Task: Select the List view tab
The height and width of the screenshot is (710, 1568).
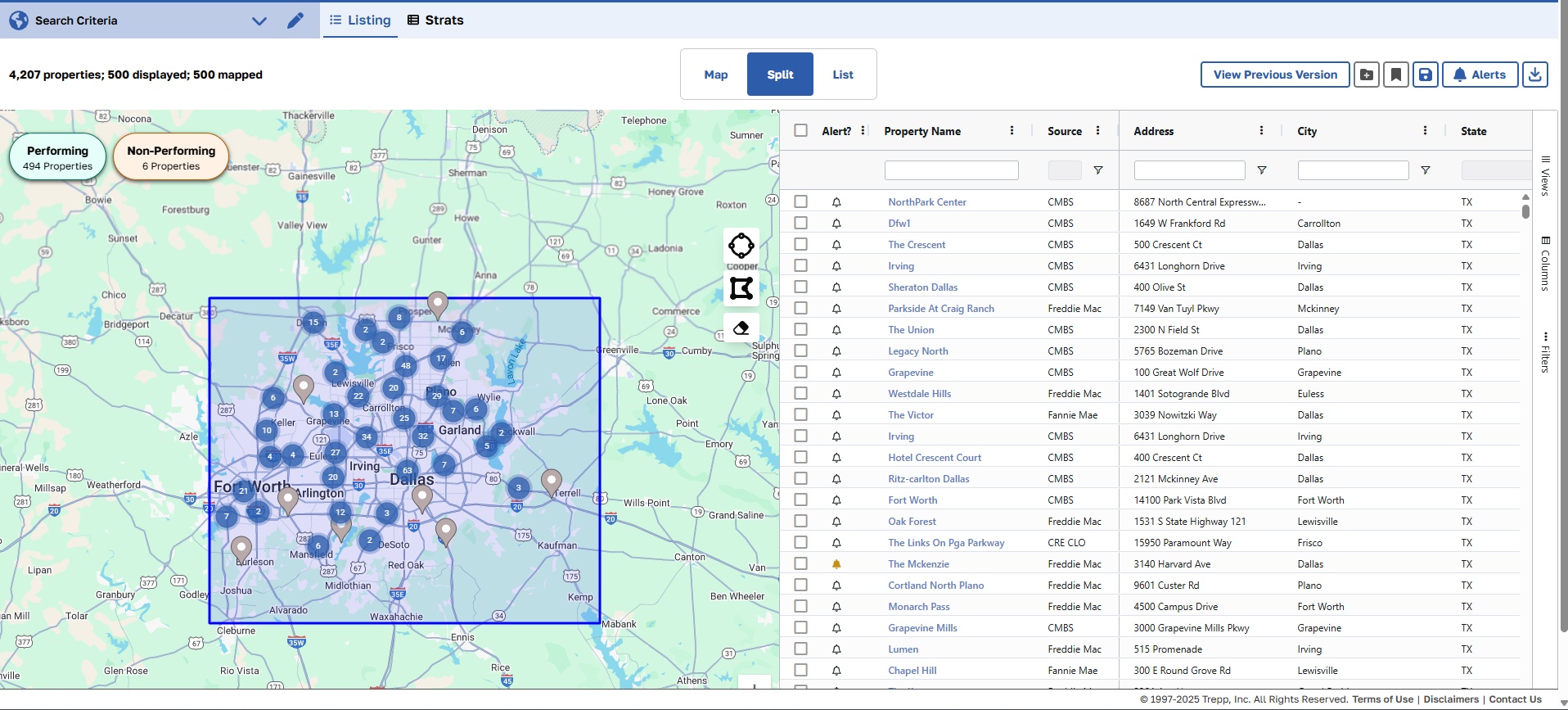Action: (843, 75)
